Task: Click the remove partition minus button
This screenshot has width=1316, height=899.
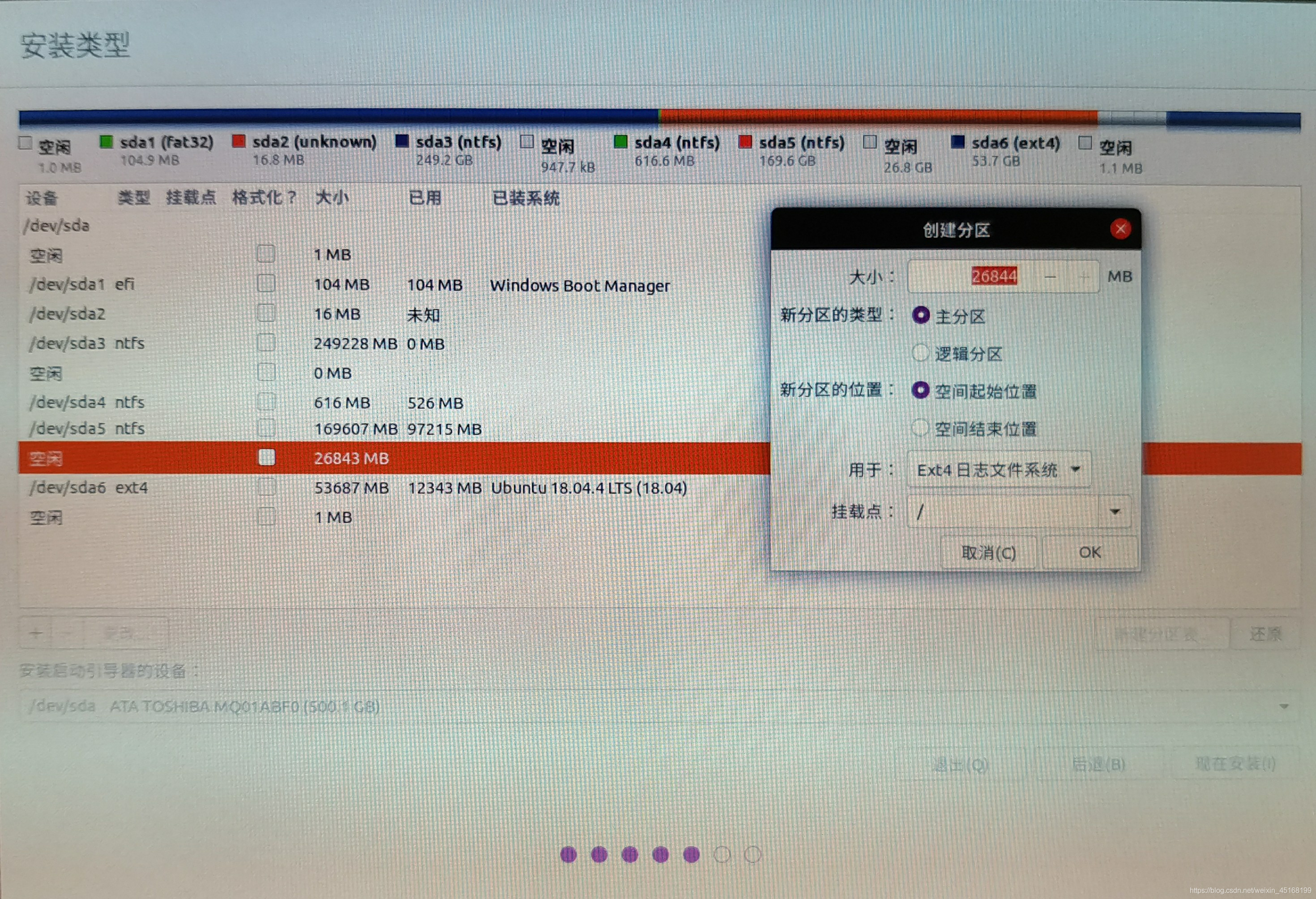Action: point(68,633)
